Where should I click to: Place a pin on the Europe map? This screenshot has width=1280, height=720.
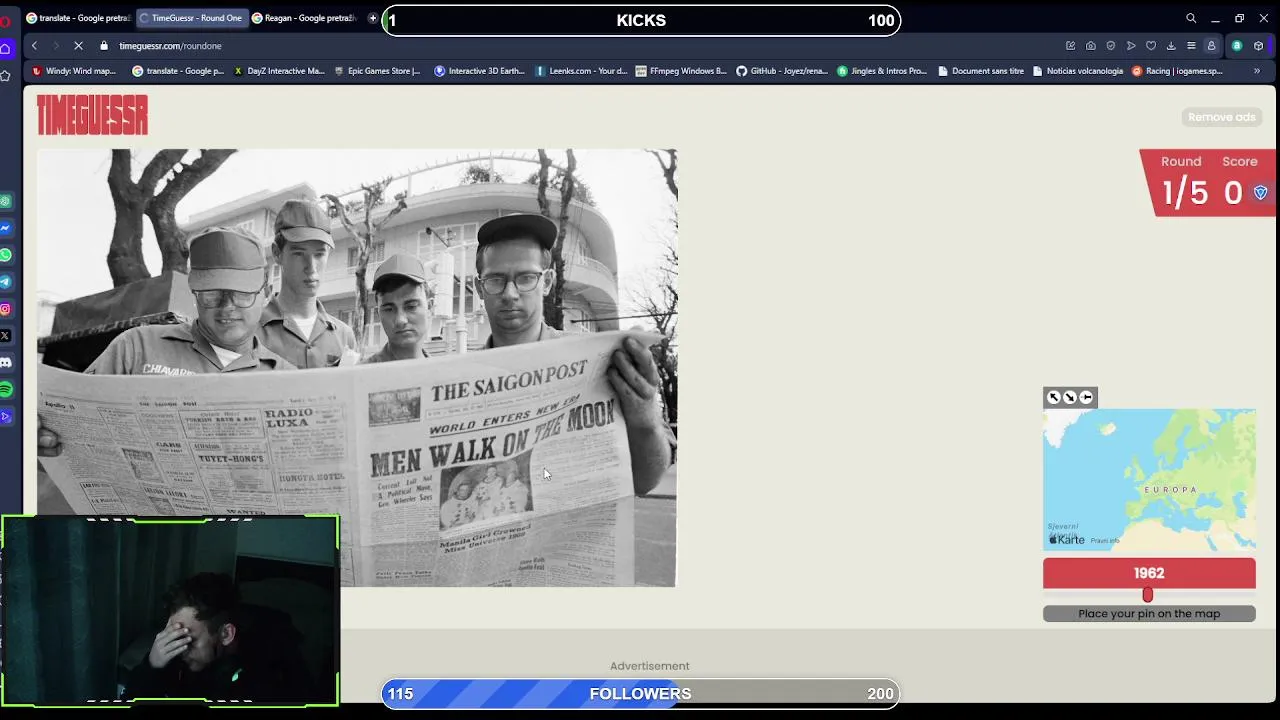(x=1149, y=479)
